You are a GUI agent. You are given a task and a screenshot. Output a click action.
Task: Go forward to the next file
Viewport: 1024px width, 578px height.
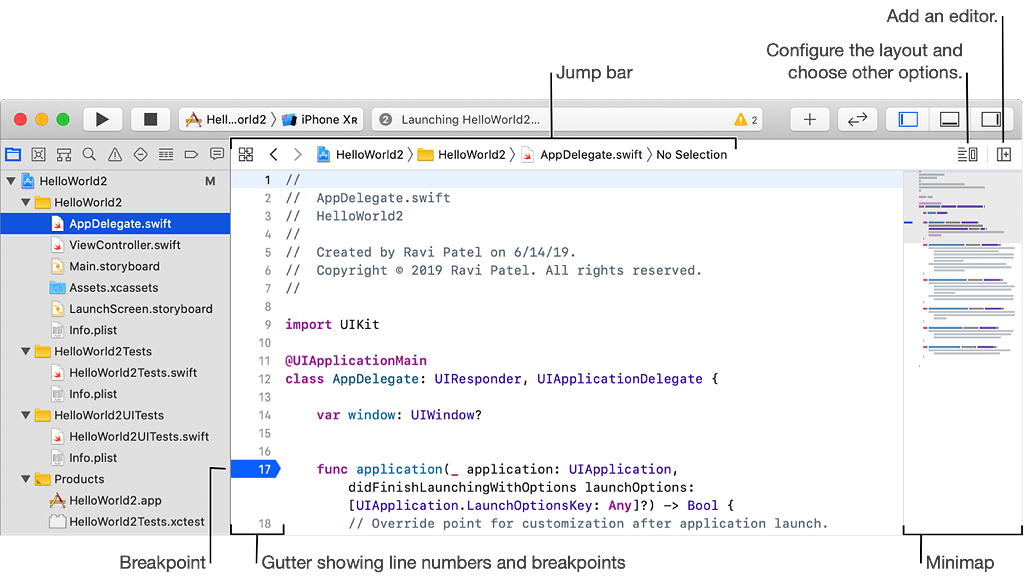[x=298, y=155]
